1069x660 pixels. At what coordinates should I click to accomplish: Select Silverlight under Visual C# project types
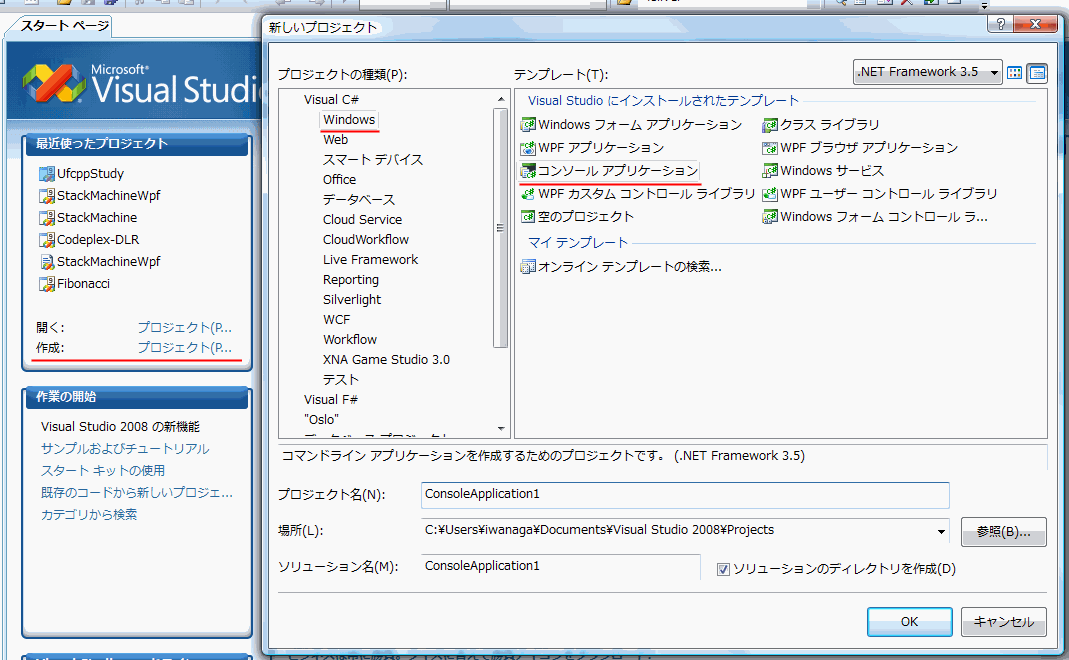pyautogui.click(x=352, y=299)
